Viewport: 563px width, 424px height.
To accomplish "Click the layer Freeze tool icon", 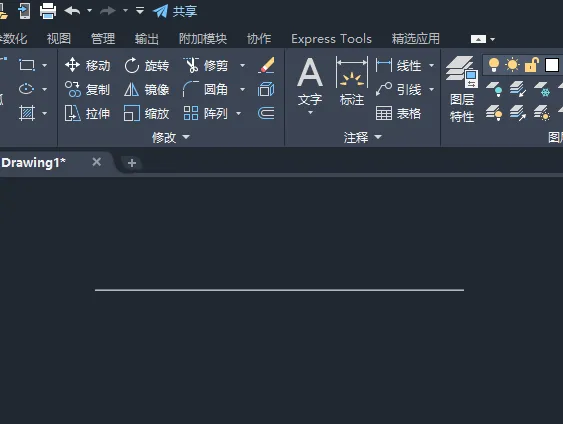I will pyautogui.click(x=541, y=89).
